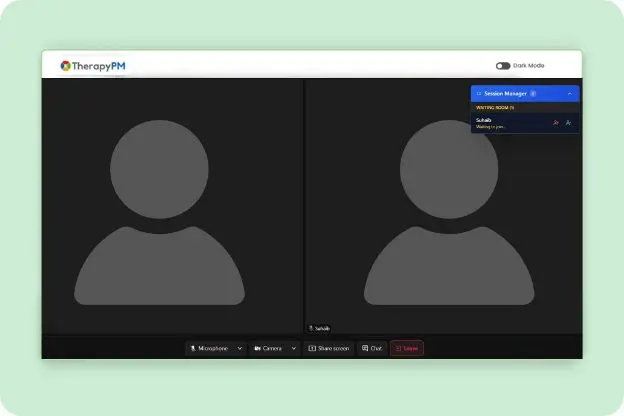Click the Share screen button
The width and height of the screenshot is (624, 416).
[329, 348]
